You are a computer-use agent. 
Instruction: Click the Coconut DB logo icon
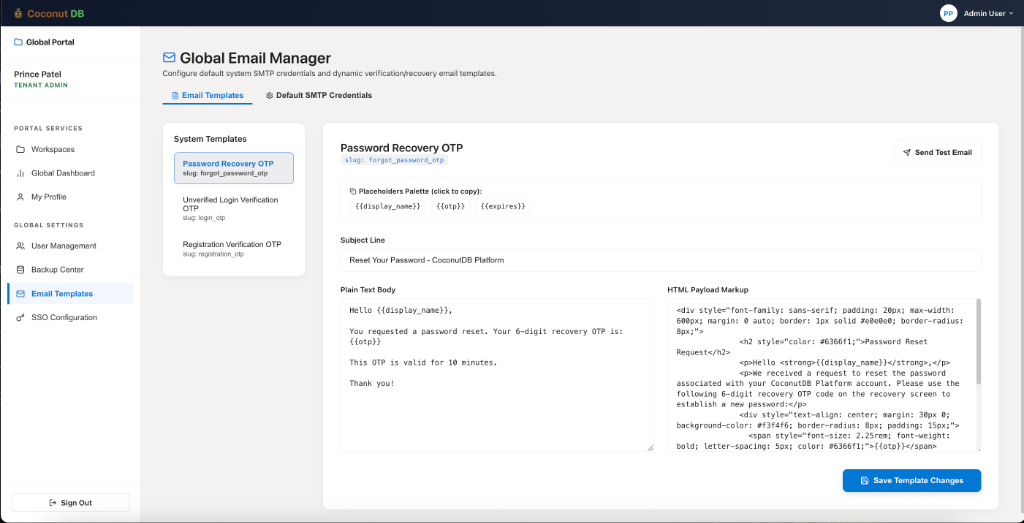[x=18, y=13]
